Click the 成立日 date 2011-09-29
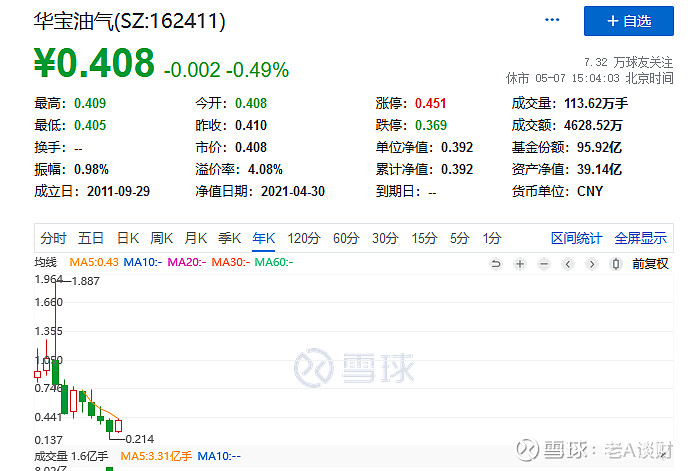693x471 pixels. [118, 191]
